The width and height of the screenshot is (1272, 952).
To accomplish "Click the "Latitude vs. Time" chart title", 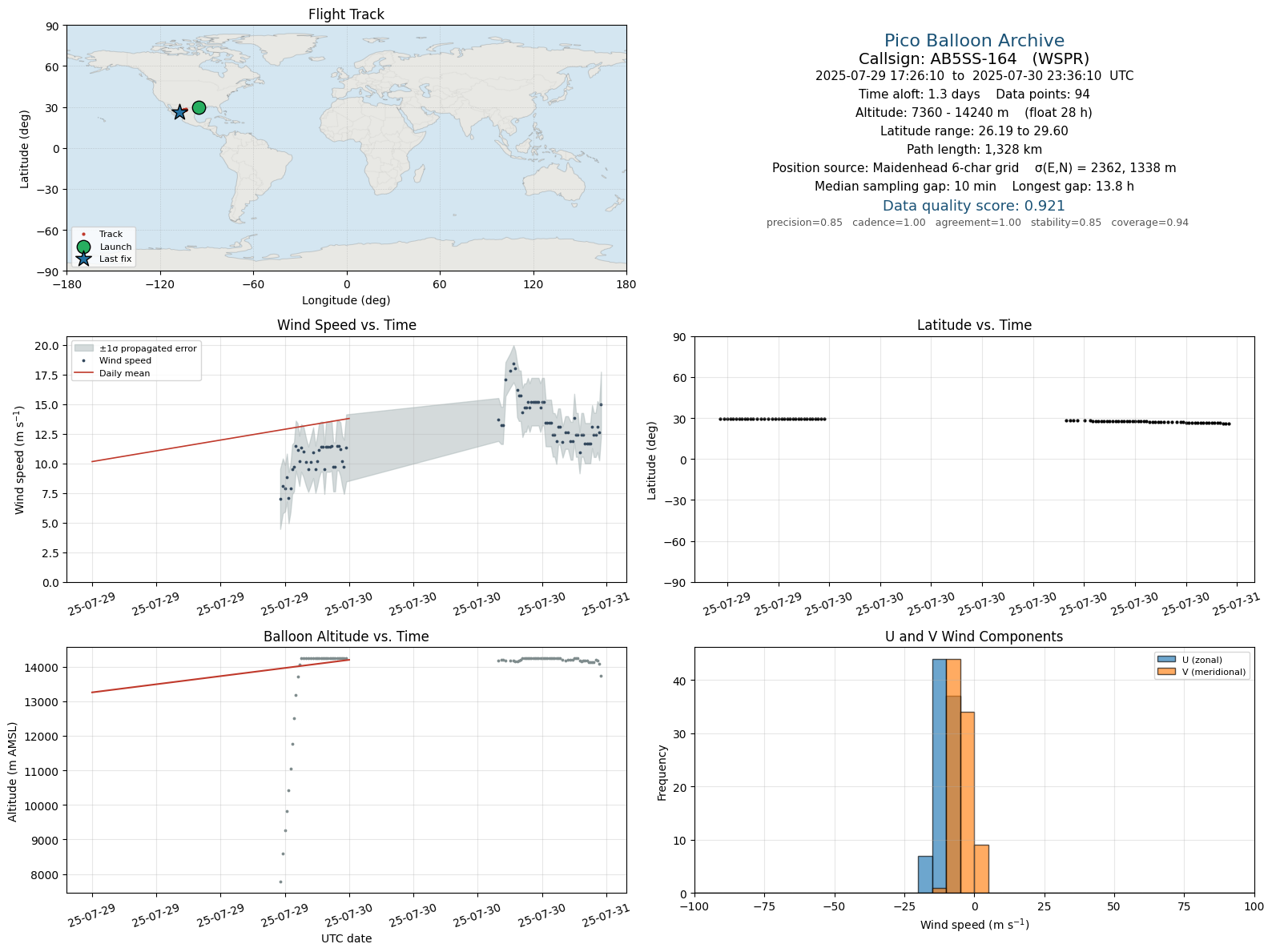I will tap(974, 325).
